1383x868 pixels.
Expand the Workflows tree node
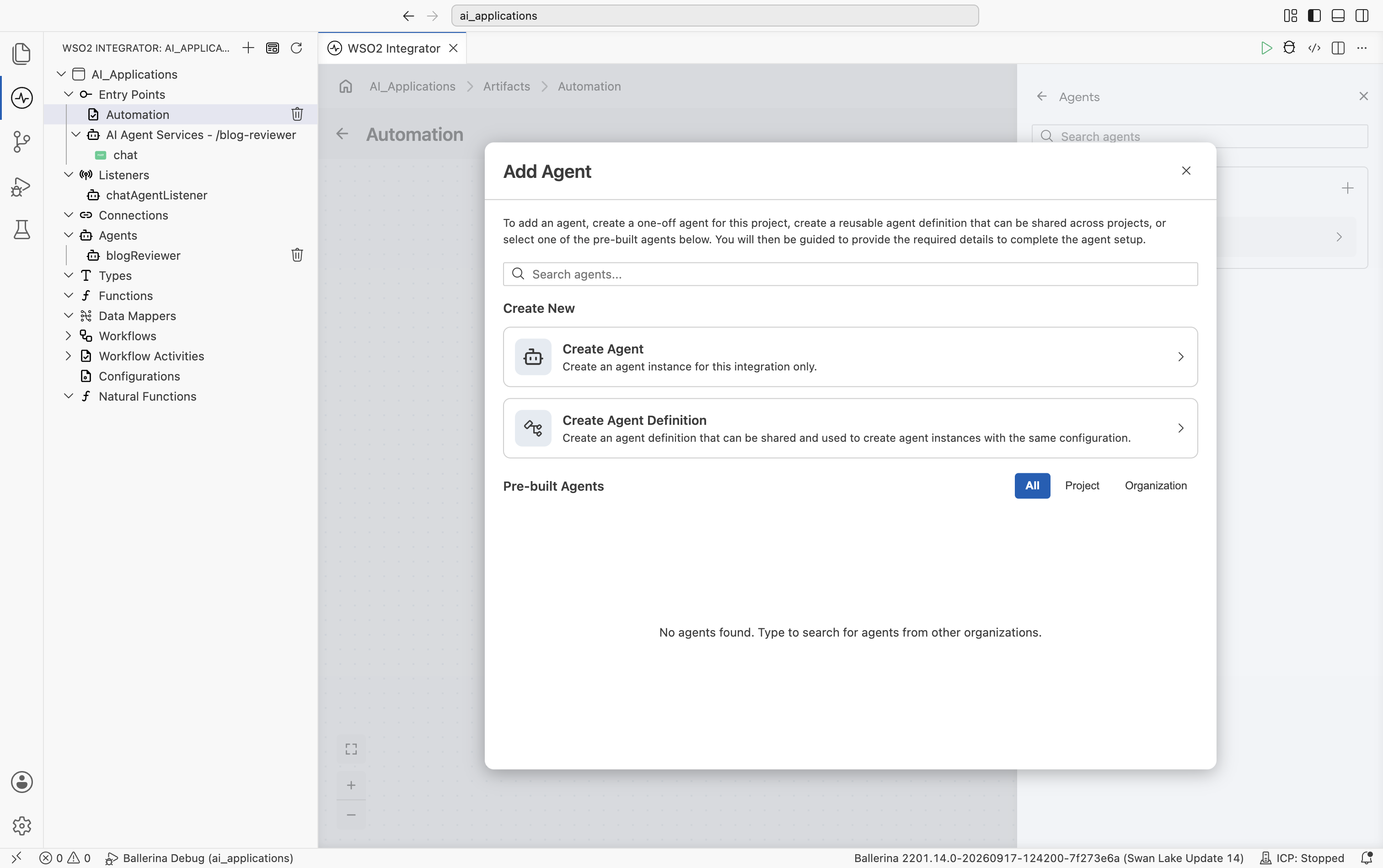pos(68,335)
